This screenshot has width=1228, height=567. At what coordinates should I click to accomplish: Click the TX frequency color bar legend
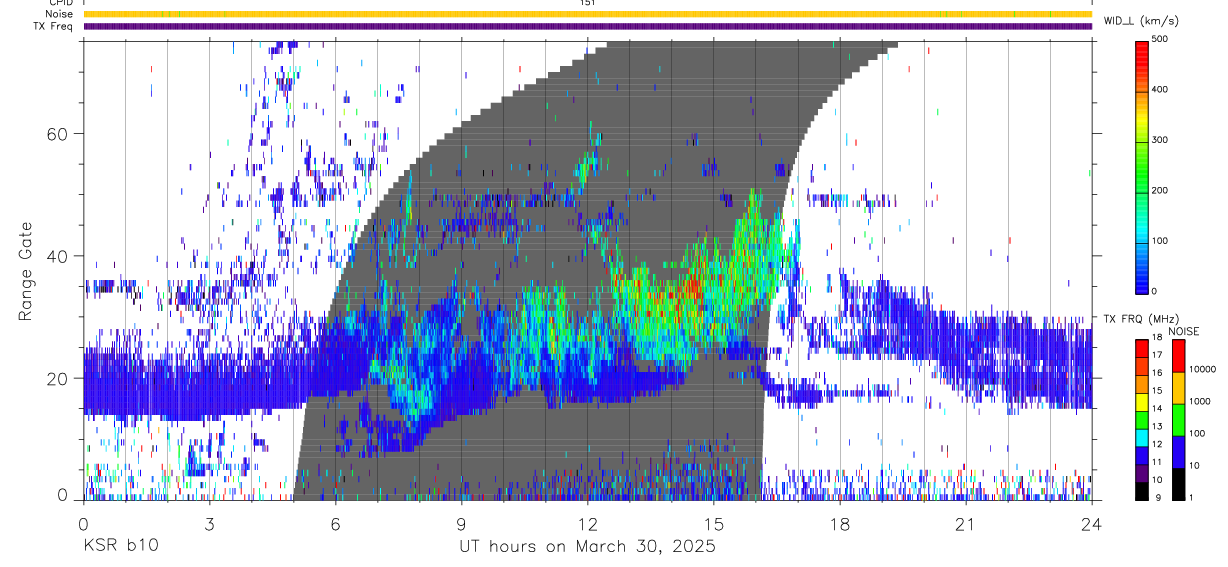[1142, 418]
